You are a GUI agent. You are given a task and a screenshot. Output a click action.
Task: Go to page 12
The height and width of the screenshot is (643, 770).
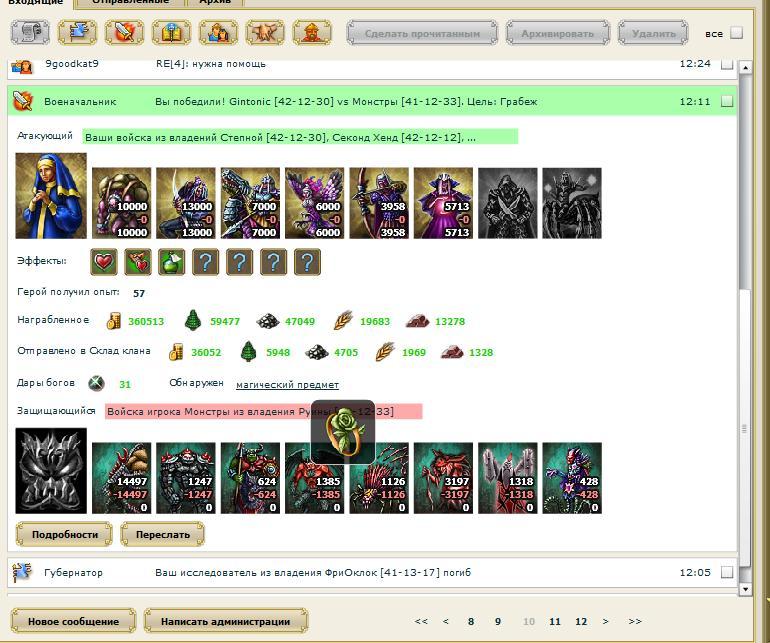[581, 621]
